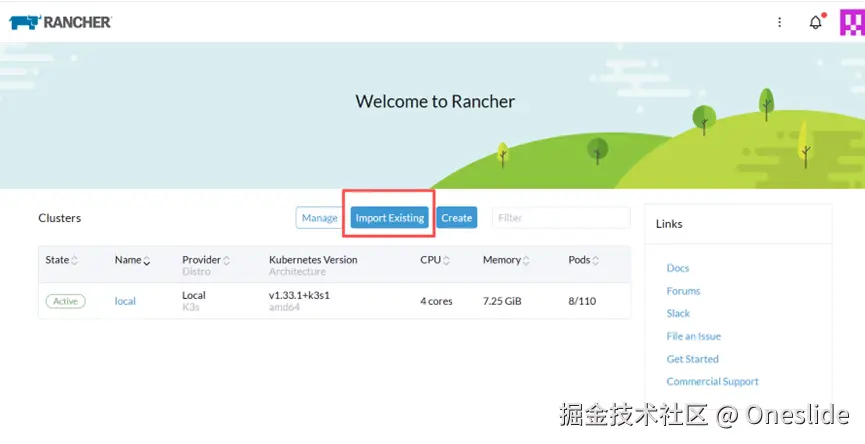The image size is (865, 444).
Task: Open the Commercial Support link
Action: (713, 382)
